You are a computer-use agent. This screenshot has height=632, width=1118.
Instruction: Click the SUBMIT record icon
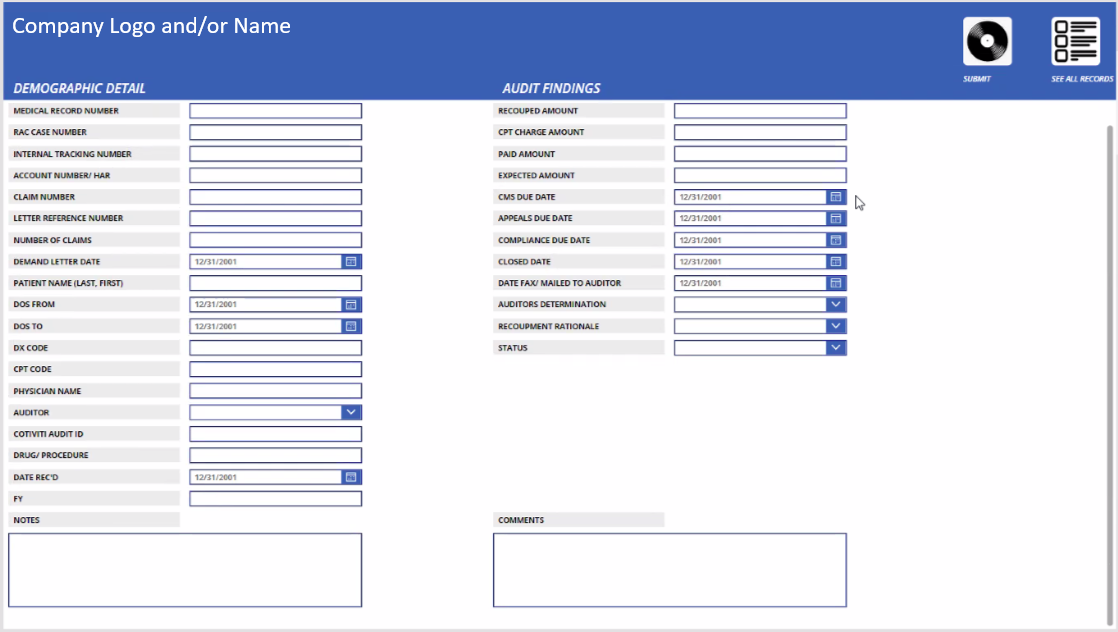click(x=986, y=42)
